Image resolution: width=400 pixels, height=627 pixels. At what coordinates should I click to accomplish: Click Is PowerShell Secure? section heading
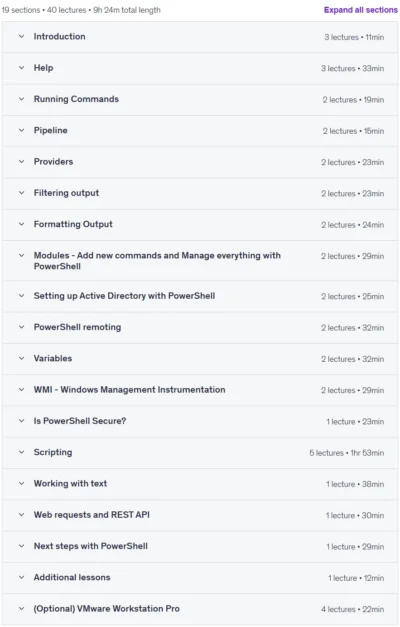pyautogui.click(x=80, y=421)
